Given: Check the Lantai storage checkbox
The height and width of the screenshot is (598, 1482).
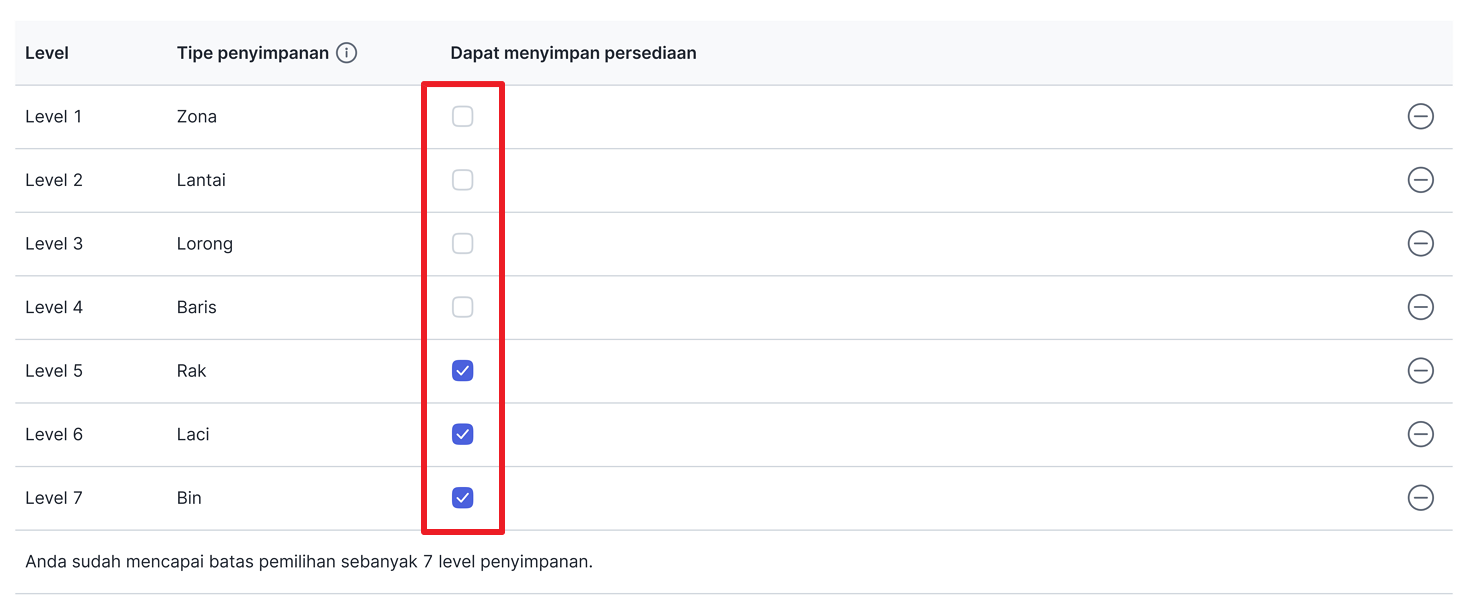Looking at the screenshot, I should pyautogui.click(x=462, y=180).
